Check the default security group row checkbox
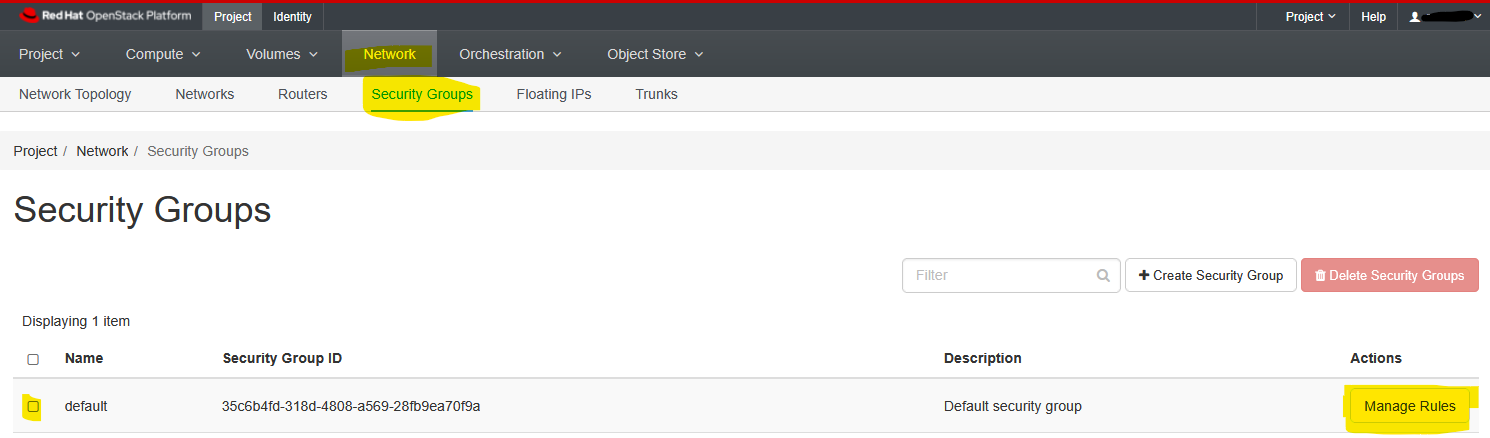The width and height of the screenshot is (1490, 438). tap(33, 407)
